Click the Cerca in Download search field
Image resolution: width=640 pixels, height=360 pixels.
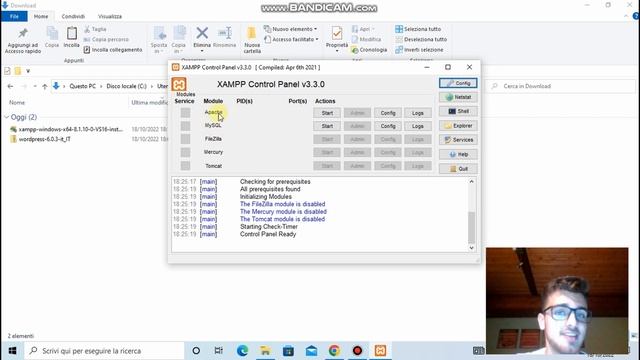(561, 86)
